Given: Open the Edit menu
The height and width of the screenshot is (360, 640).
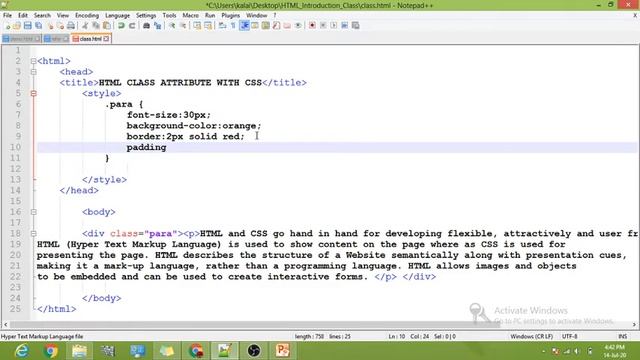Looking at the screenshot, I should (x=22, y=15).
